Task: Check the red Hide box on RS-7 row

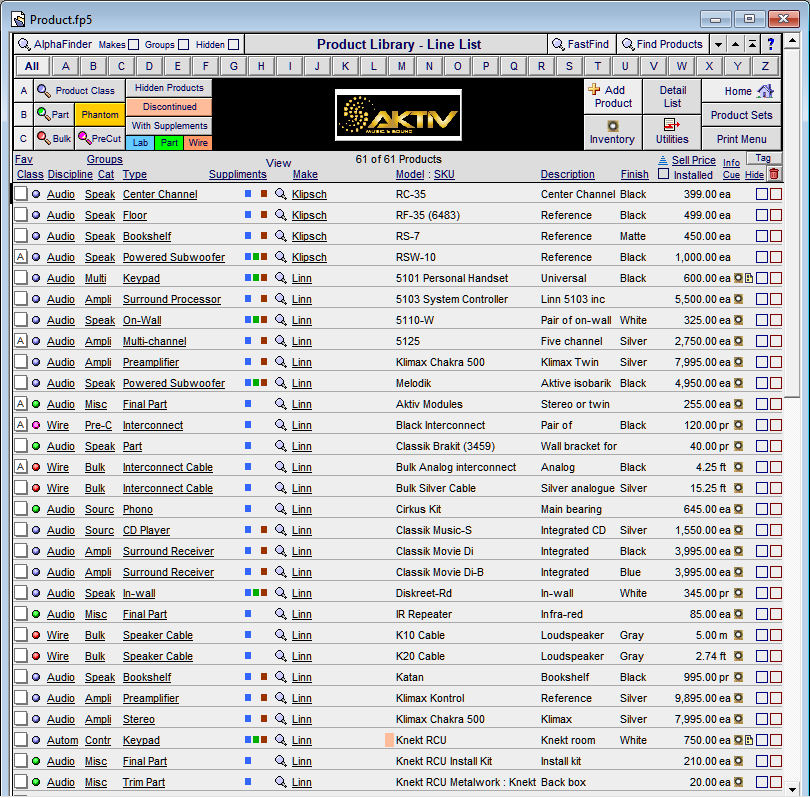Action: [x=776, y=236]
